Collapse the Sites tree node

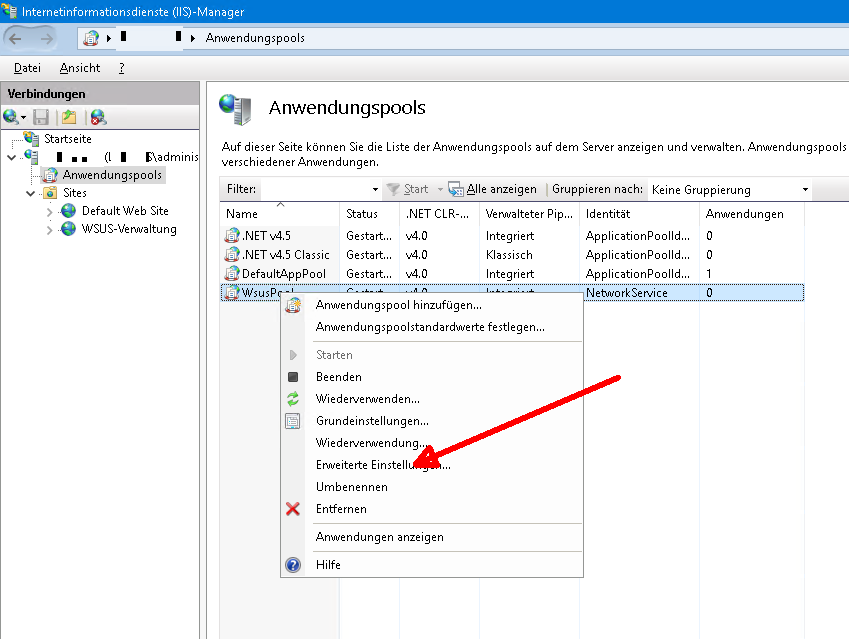click(x=32, y=193)
